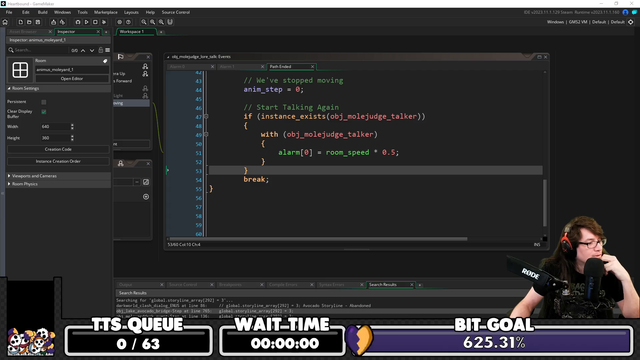Click the large room grid thumbnail icon
Image resolution: width=640 pixels, height=360 pixels.
[x=20, y=70]
